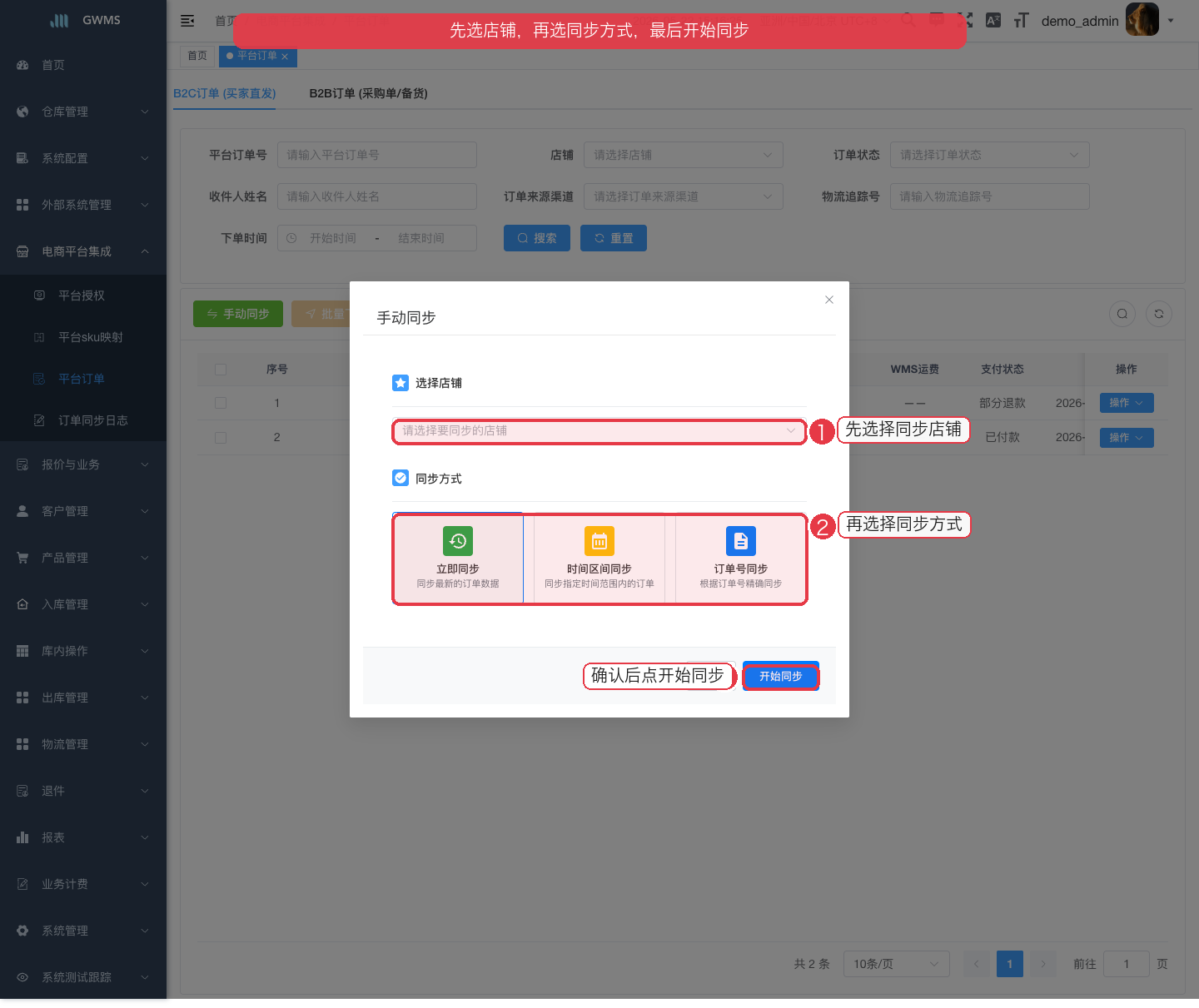Open the 操作 button for the 部分退款 row
The image size is (1199, 1008).
pos(1127,403)
